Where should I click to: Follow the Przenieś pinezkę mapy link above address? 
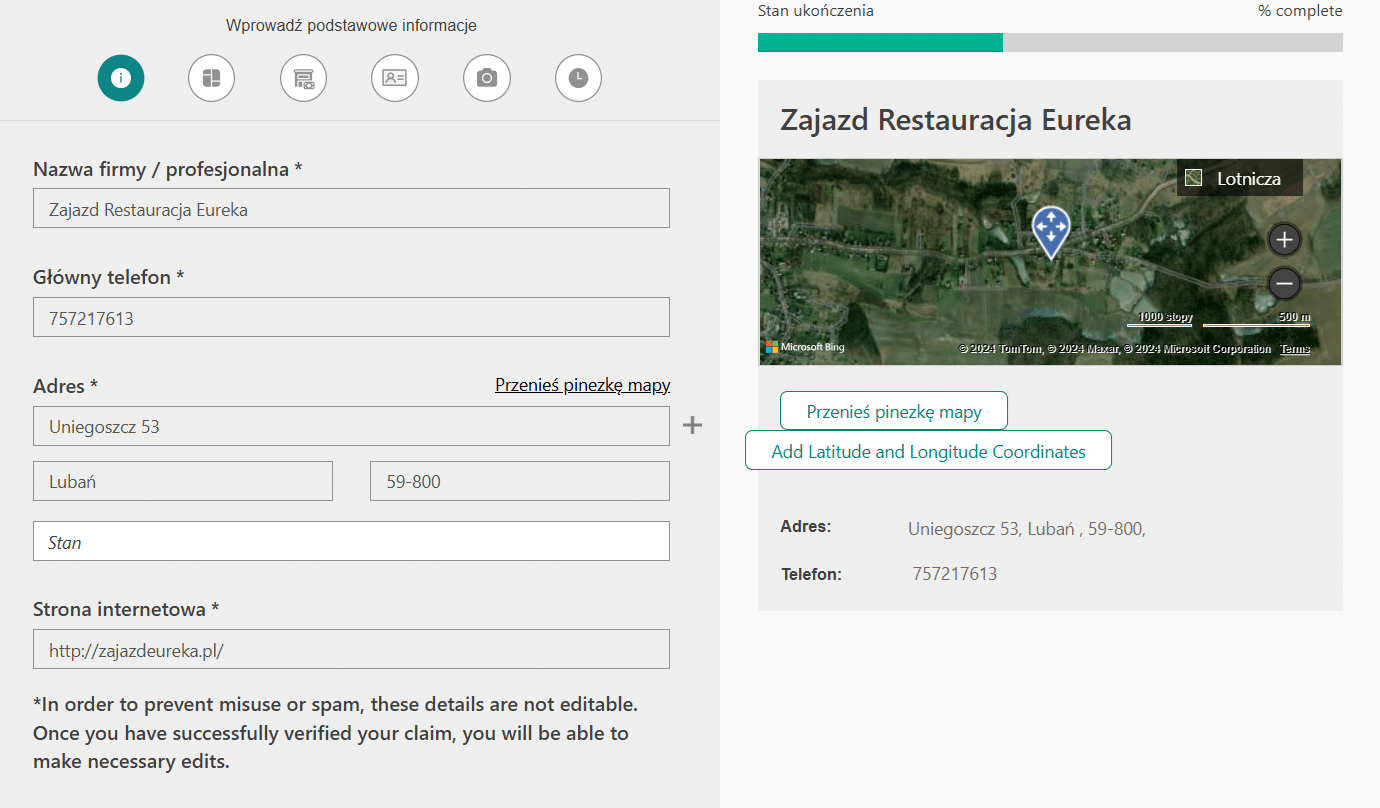(x=582, y=385)
